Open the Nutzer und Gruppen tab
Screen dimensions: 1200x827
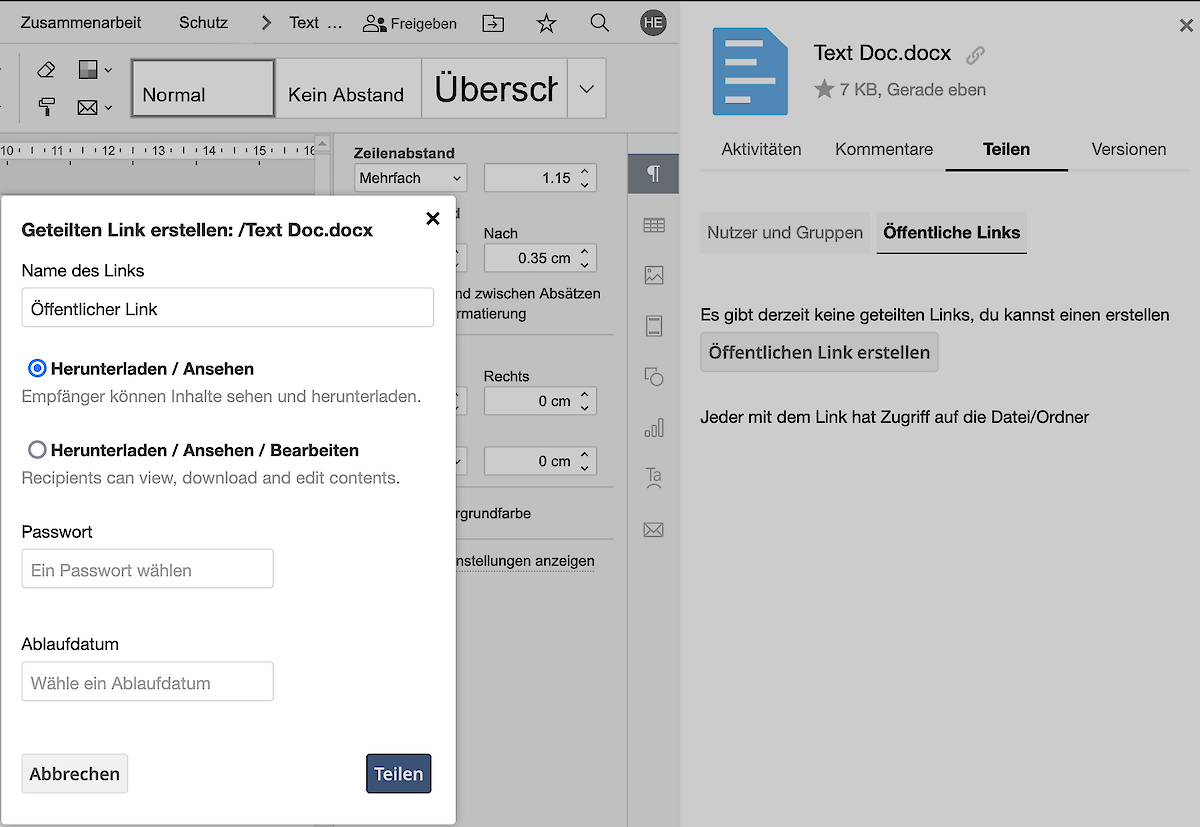tap(784, 232)
